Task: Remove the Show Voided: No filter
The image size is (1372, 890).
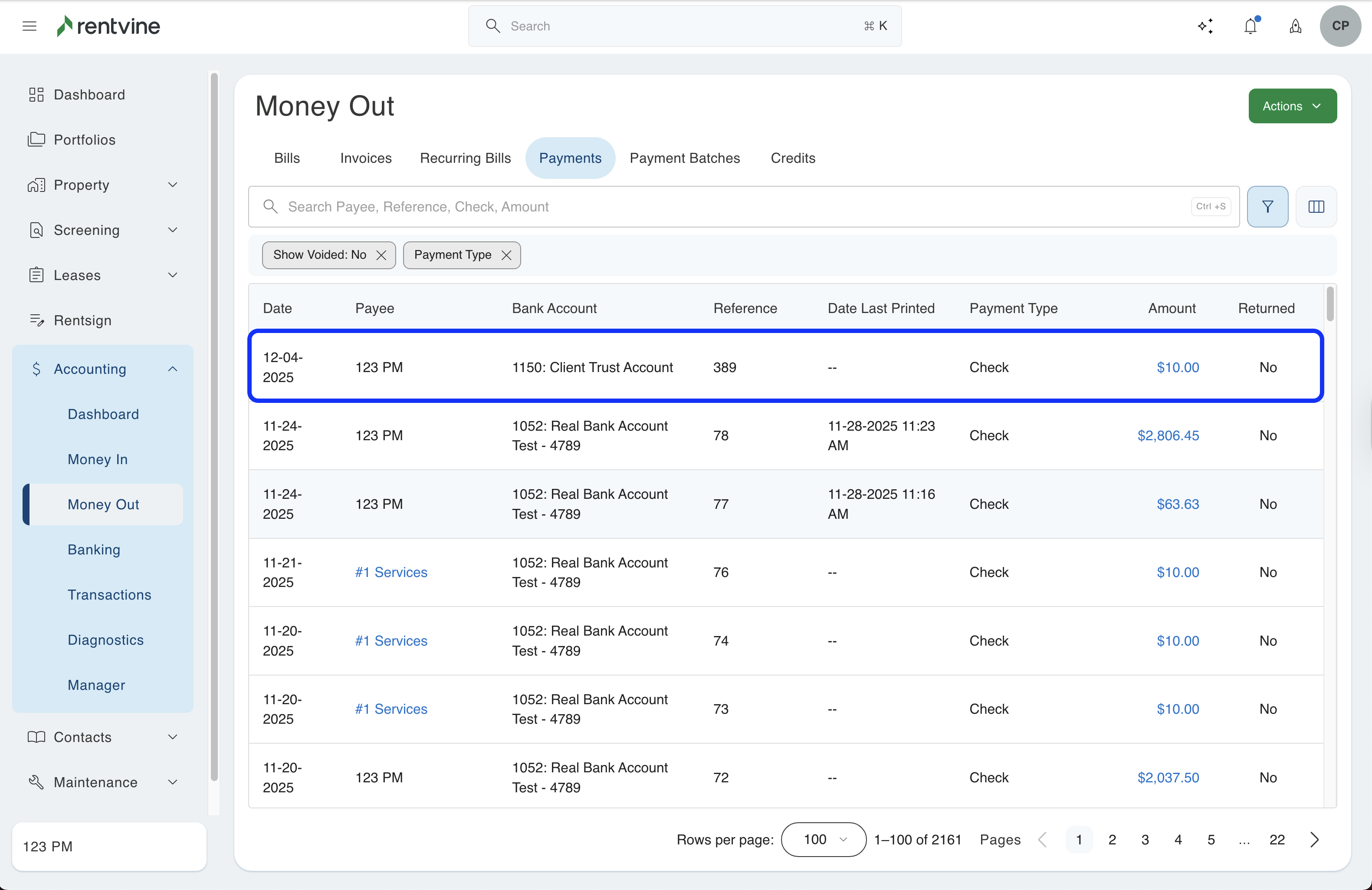Action: pos(381,255)
